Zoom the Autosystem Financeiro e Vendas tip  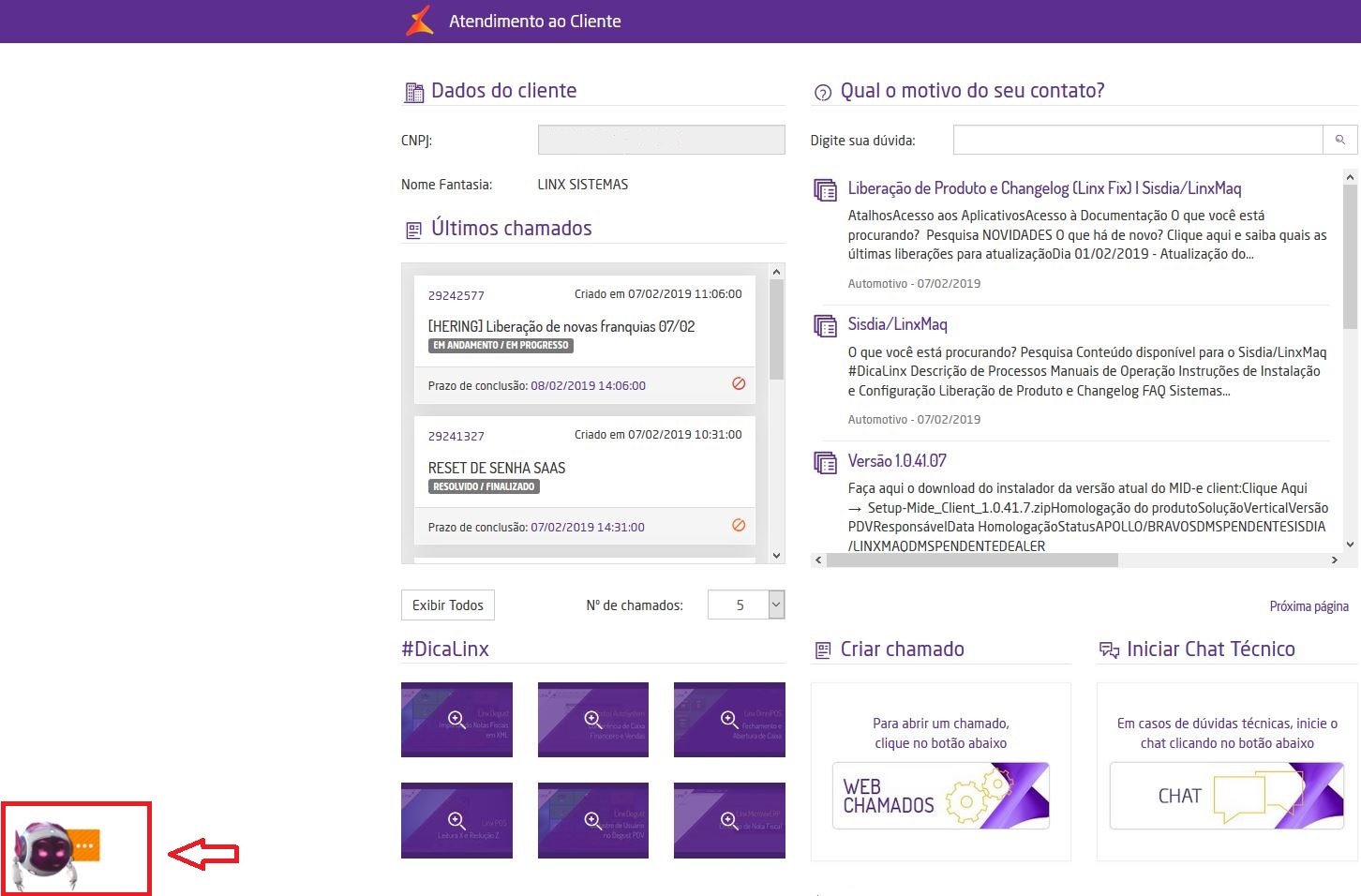(x=593, y=719)
